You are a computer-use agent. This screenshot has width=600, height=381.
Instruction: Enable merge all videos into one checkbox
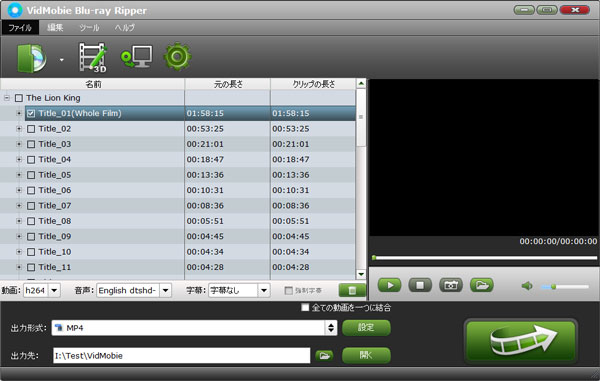[305, 308]
